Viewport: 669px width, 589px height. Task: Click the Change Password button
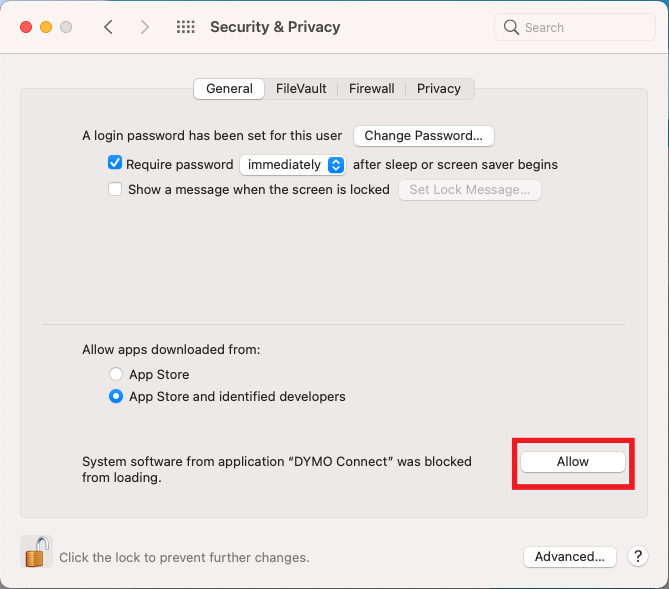click(424, 136)
